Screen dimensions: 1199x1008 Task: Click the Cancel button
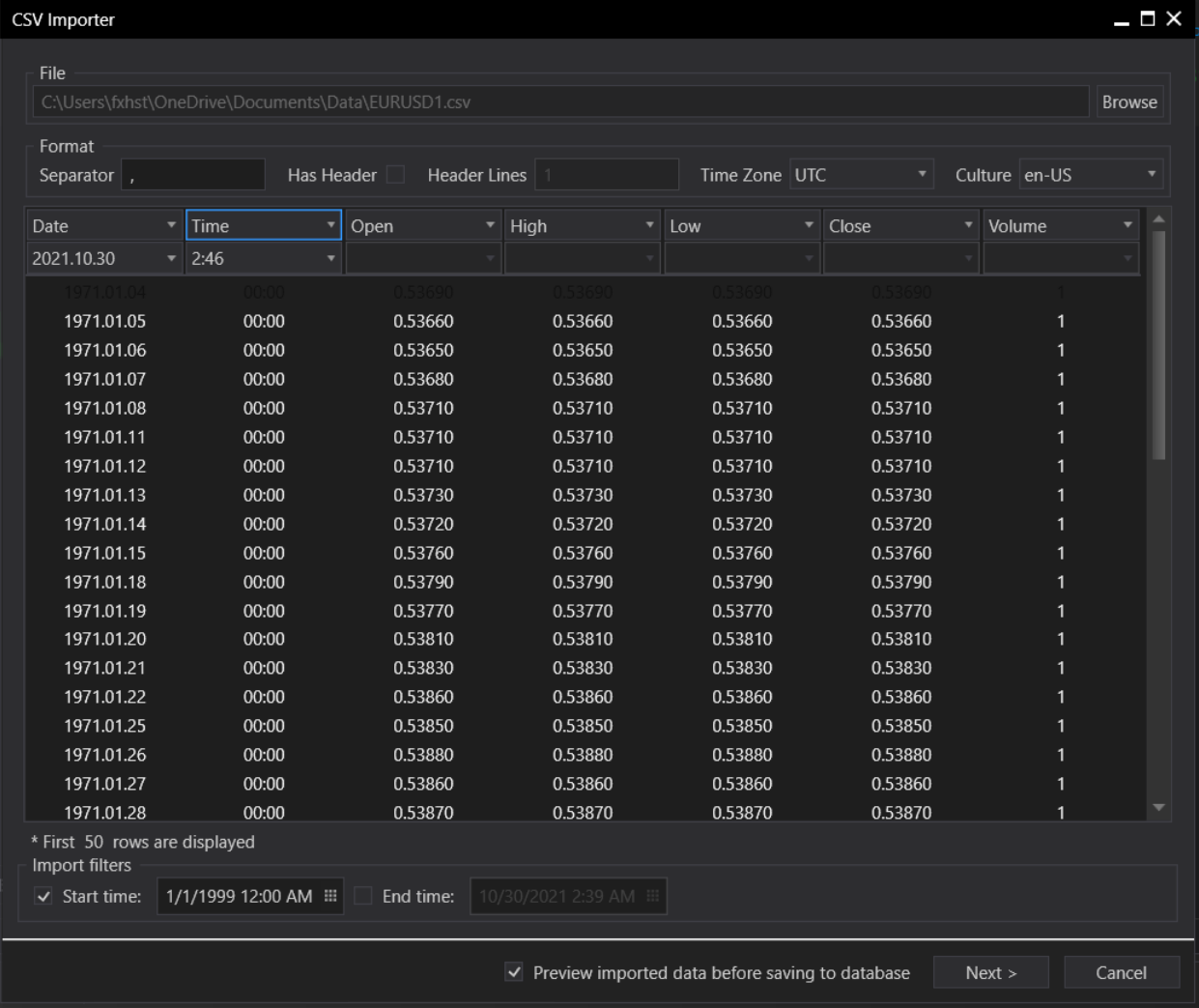tap(1121, 972)
